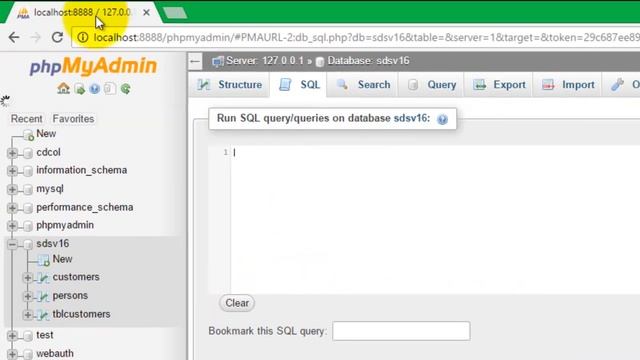This screenshot has width=640, height=360.
Task: Collapse navigation panel arrow button
Action: pyautogui.click(x=195, y=62)
